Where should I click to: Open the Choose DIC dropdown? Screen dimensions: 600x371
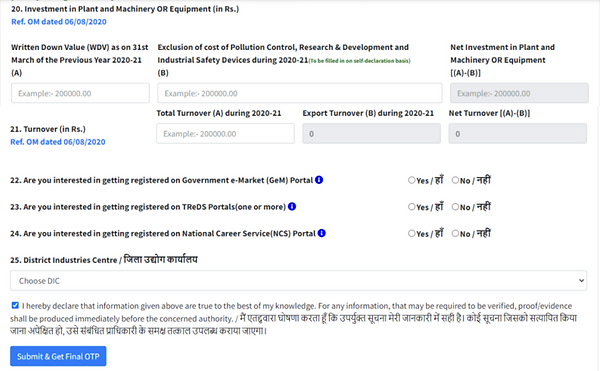coord(298,281)
